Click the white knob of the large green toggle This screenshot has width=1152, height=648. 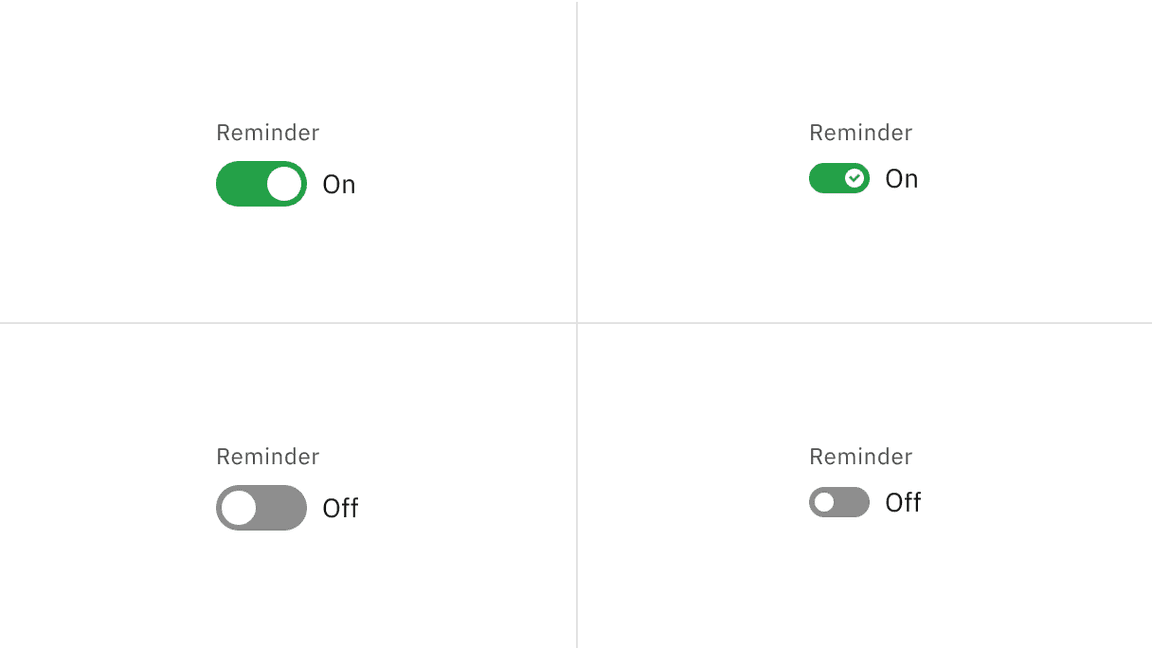coord(284,184)
